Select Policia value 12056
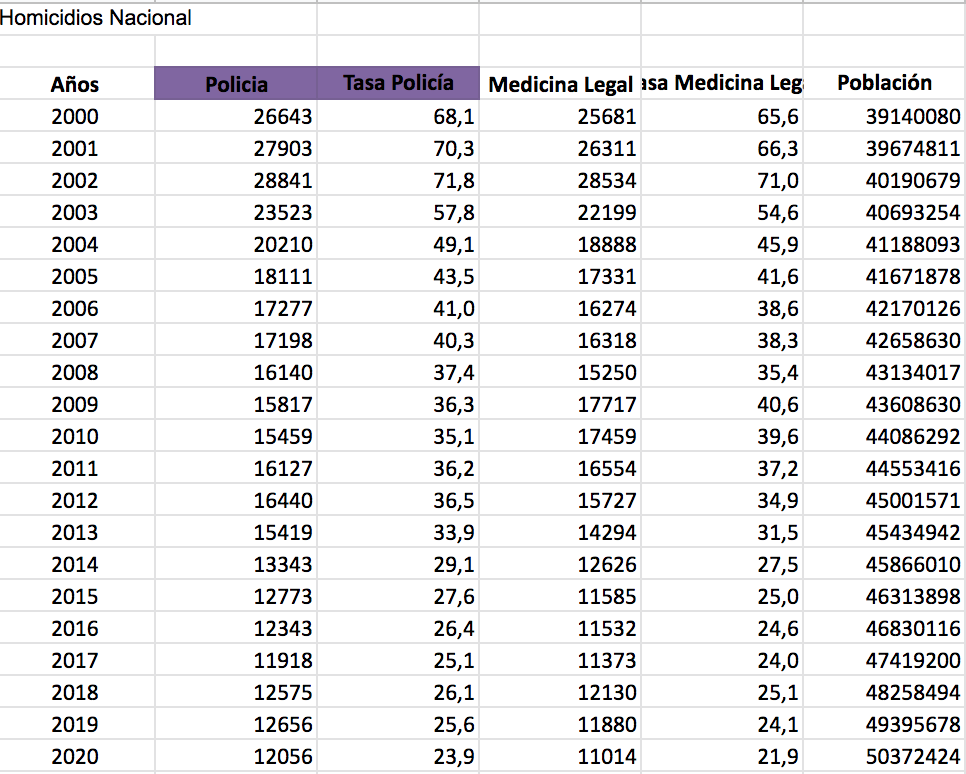Image resolution: width=966 pixels, height=774 pixels. click(235, 757)
